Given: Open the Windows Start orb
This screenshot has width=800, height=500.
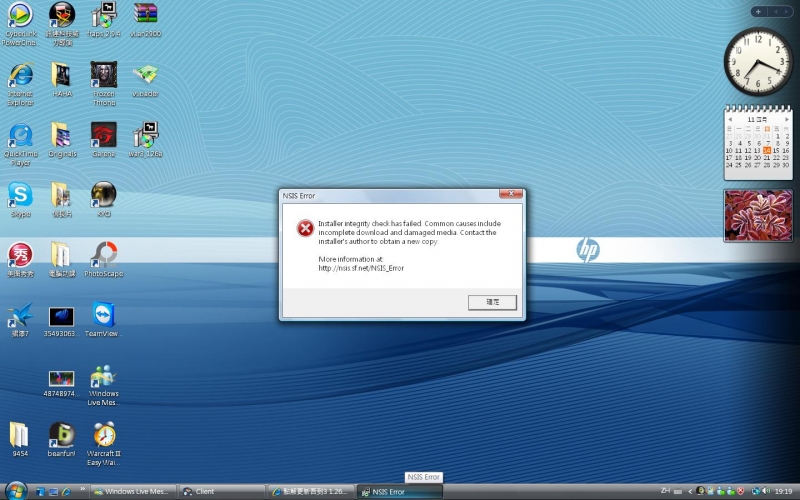Looking at the screenshot, I should click(x=16, y=491).
